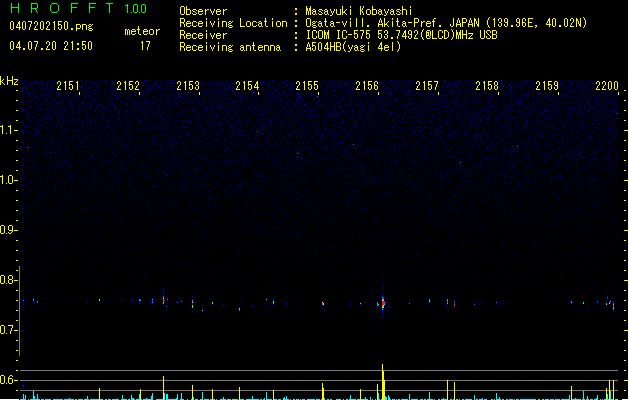Click the 2157 time axis marker
629x400 pixels.
pyautogui.click(x=427, y=86)
